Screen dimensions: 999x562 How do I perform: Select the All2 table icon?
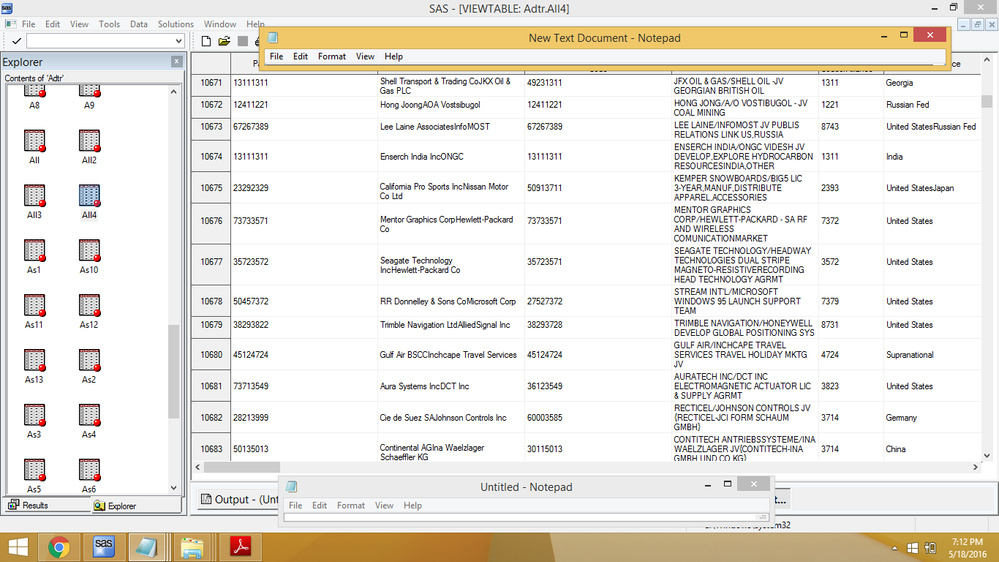(x=89, y=141)
